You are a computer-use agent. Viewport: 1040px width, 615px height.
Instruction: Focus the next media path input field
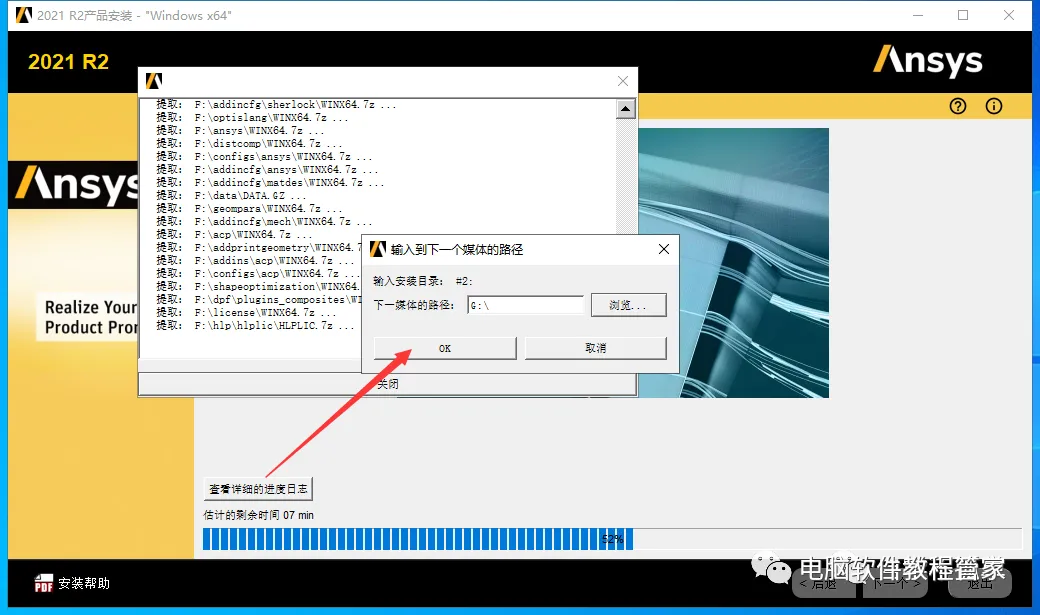525,305
